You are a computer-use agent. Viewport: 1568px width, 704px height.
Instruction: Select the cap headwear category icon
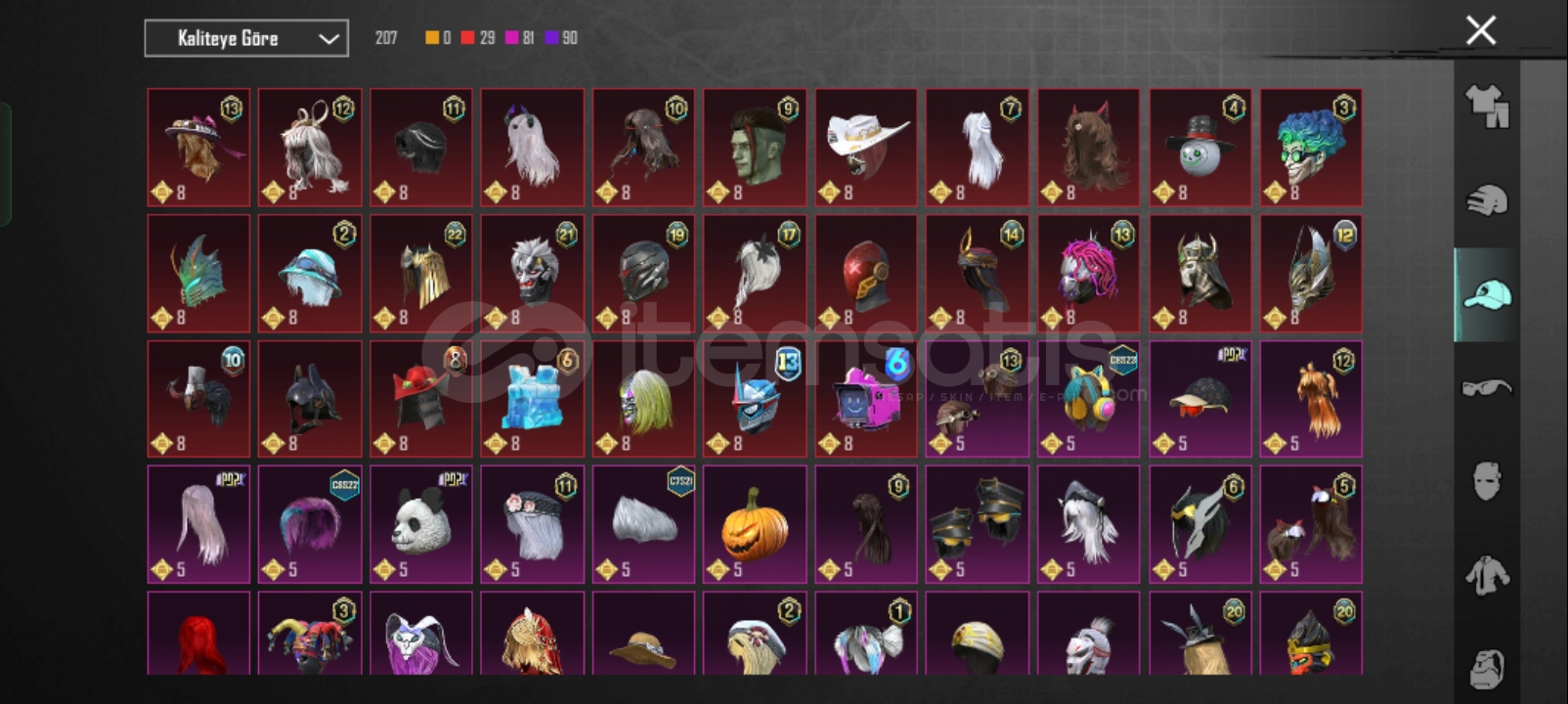1487,294
